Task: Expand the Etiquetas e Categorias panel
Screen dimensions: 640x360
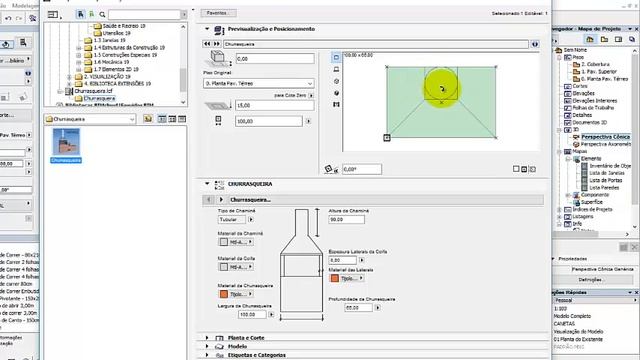Action: click(x=207, y=355)
